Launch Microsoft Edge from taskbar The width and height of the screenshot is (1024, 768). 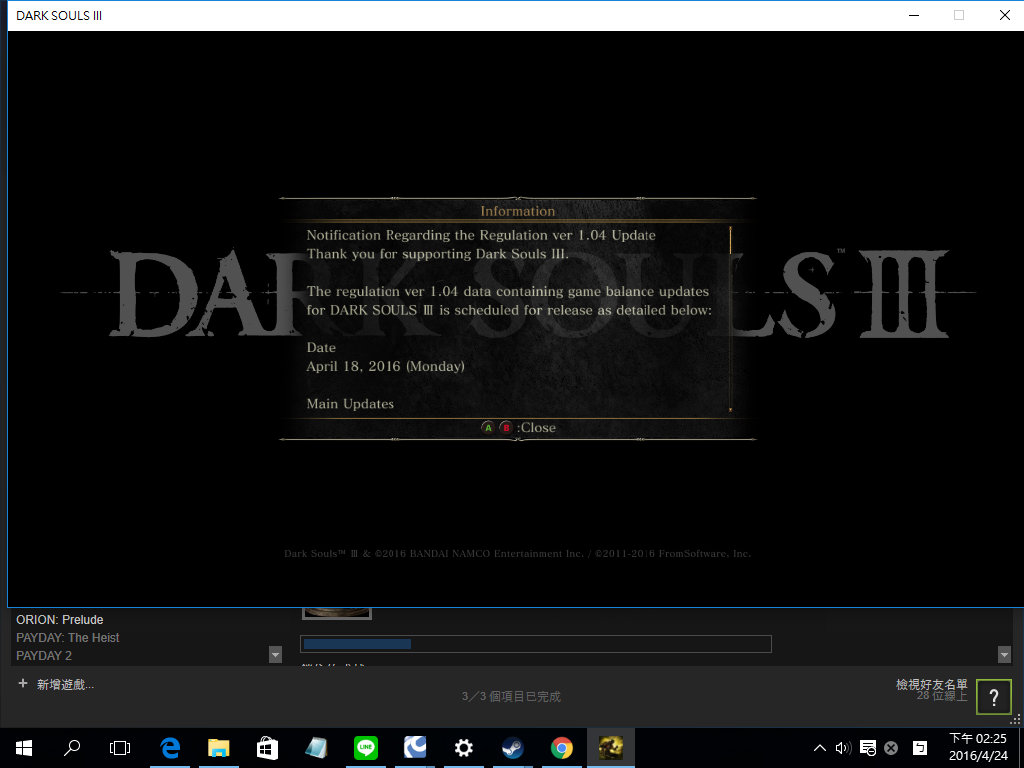pos(170,748)
